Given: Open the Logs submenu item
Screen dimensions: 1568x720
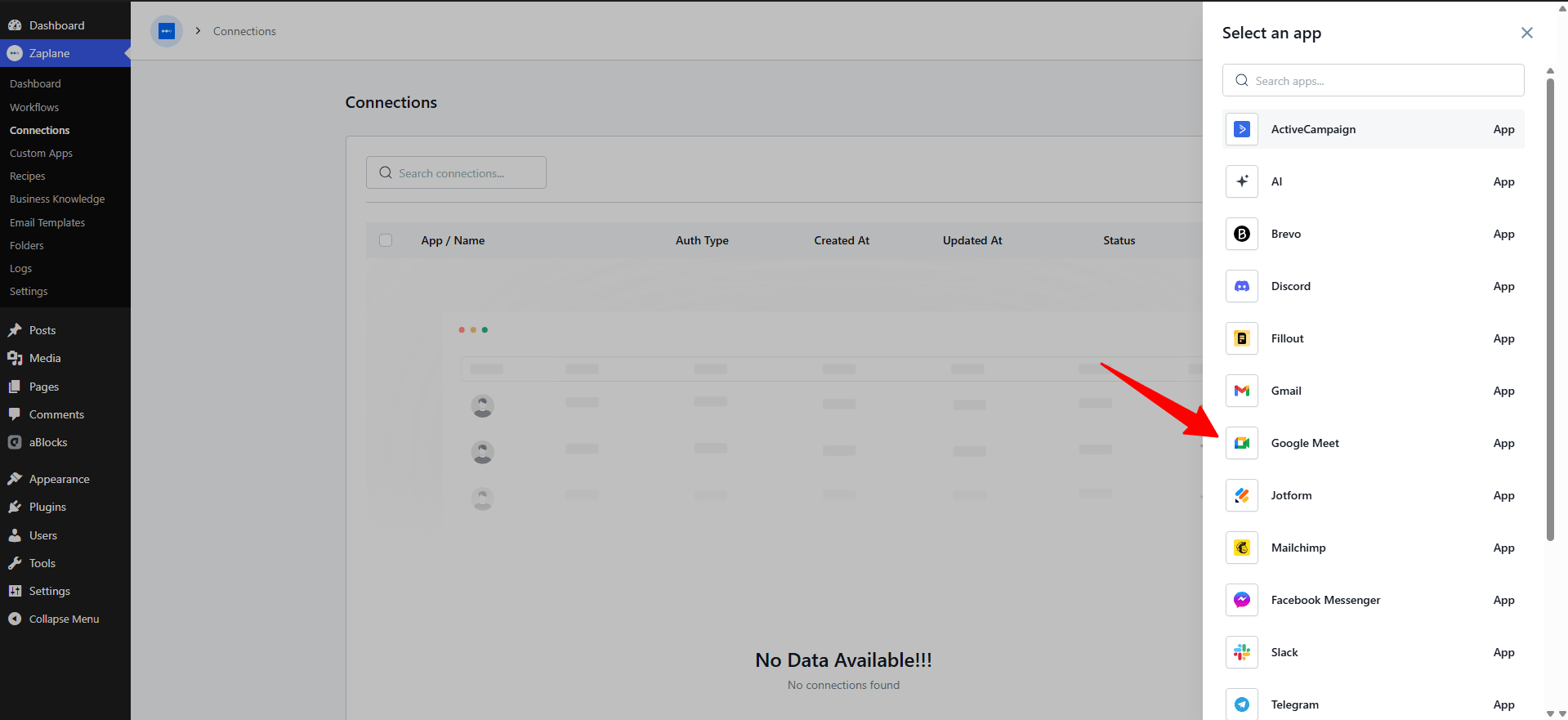Looking at the screenshot, I should pos(21,268).
